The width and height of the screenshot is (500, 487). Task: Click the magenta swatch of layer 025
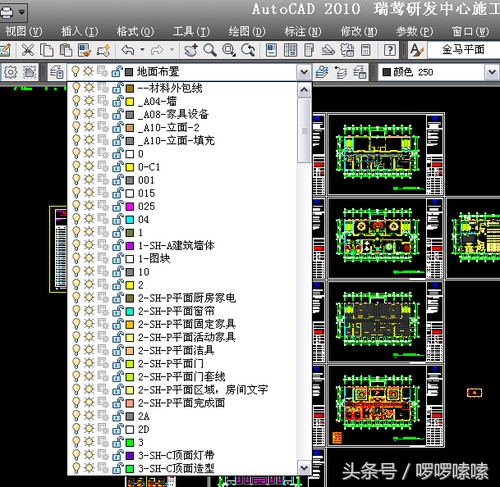pos(130,206)
